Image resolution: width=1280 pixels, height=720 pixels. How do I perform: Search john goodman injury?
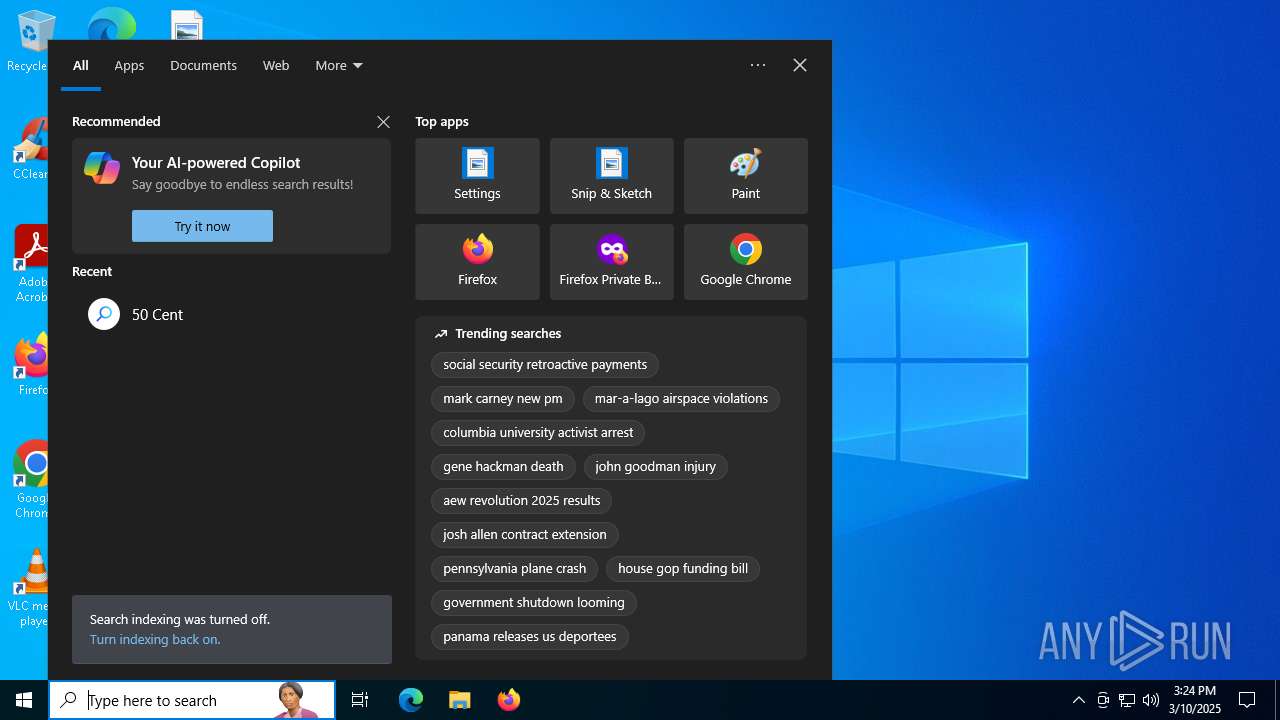pyautogui.click(x=656, y=466)
